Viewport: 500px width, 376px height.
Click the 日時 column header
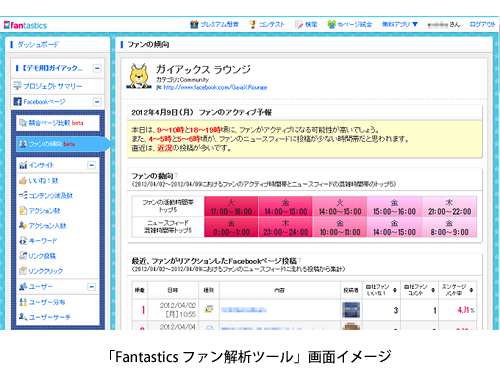tap(173, 290)
